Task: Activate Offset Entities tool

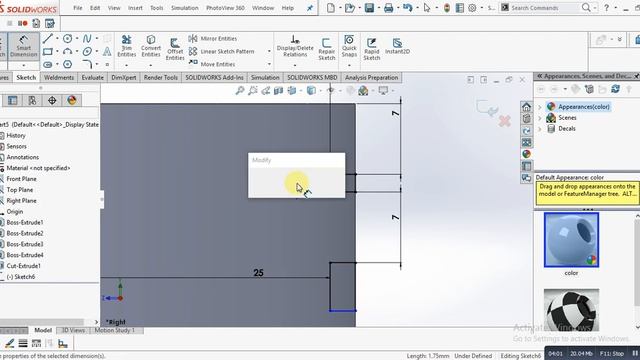Action: point(175,49)
